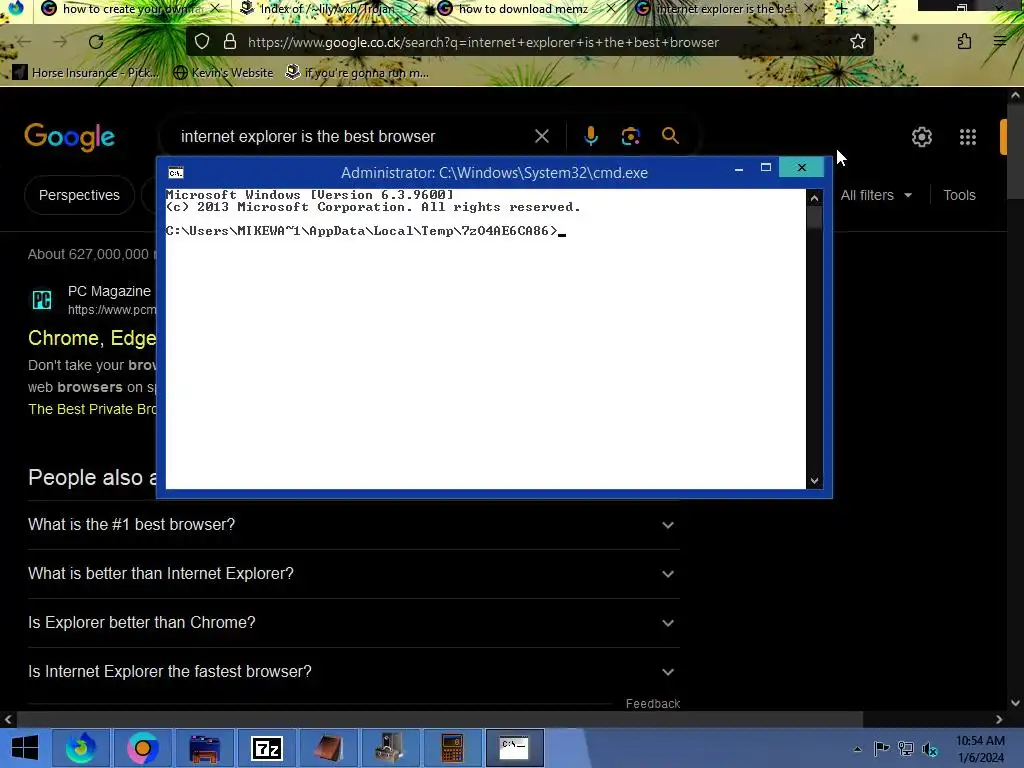The height and width of the screenshot is (768, 1024).
Task: Open the Firefox hamburger menu
Action: (1000, 42)
